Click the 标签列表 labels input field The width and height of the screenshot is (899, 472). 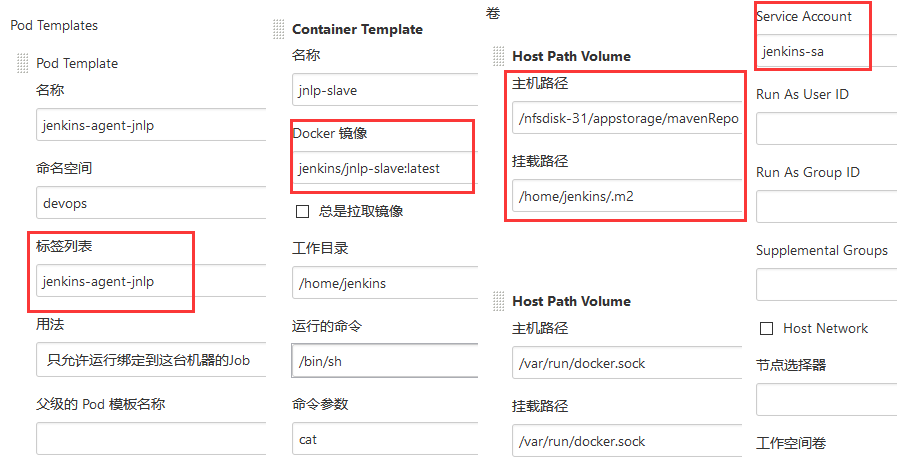tap(151, 281)
